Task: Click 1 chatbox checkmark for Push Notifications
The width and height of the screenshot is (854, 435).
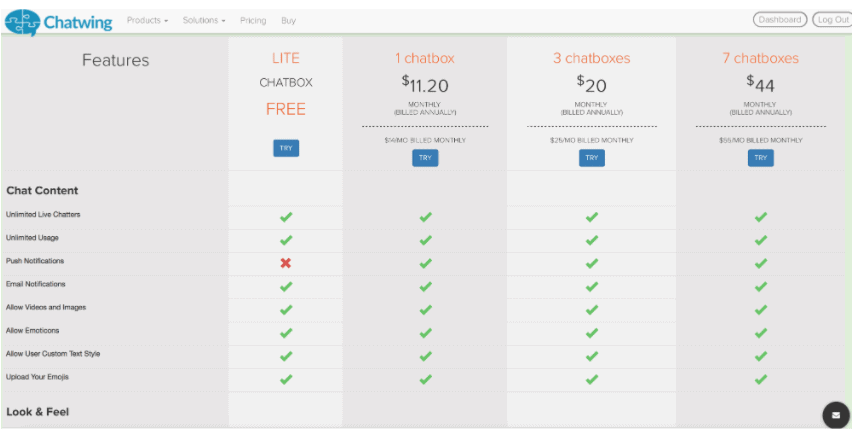Action: [425, 264]
